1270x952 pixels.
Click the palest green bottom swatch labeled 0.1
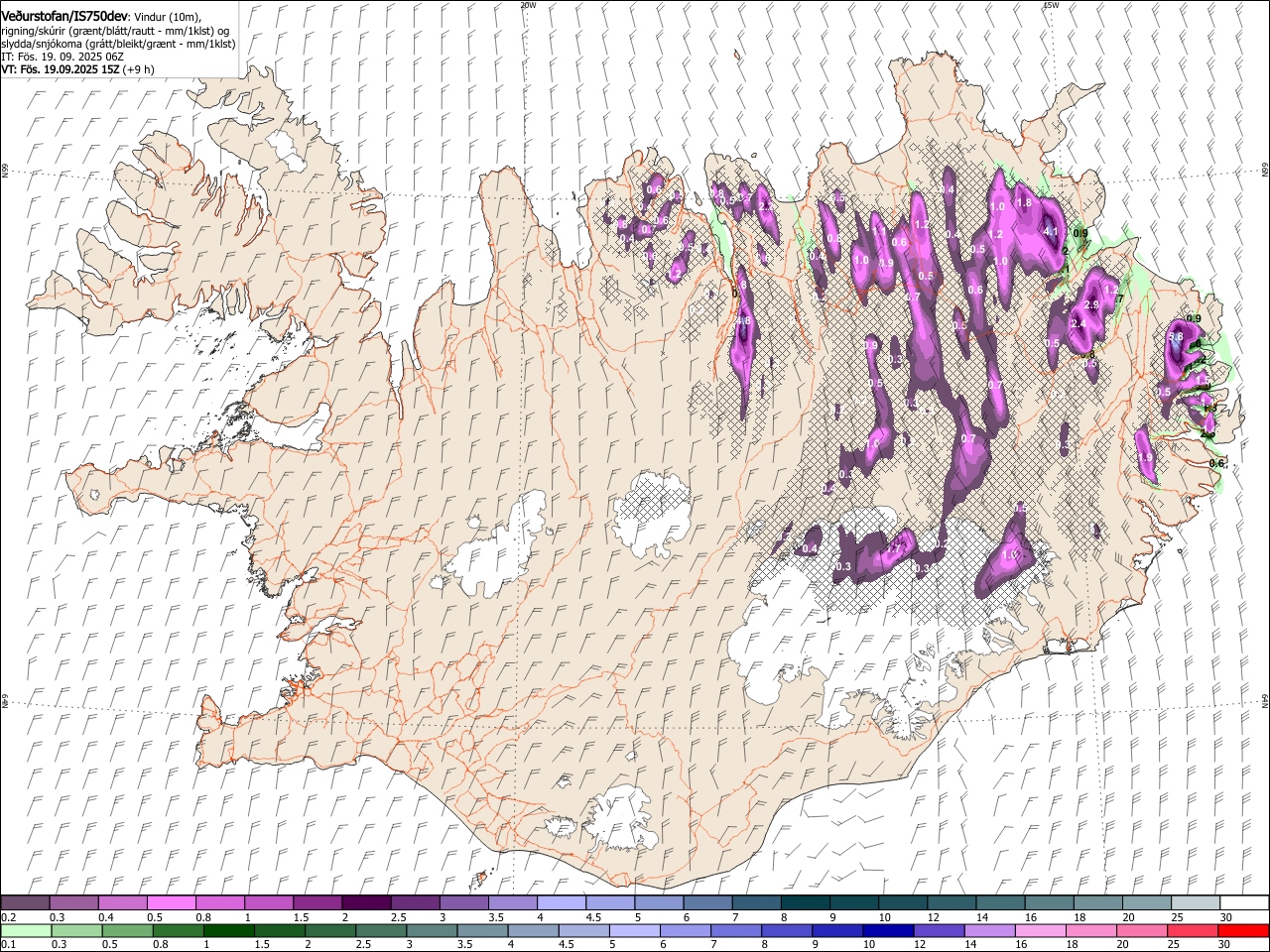26,930
